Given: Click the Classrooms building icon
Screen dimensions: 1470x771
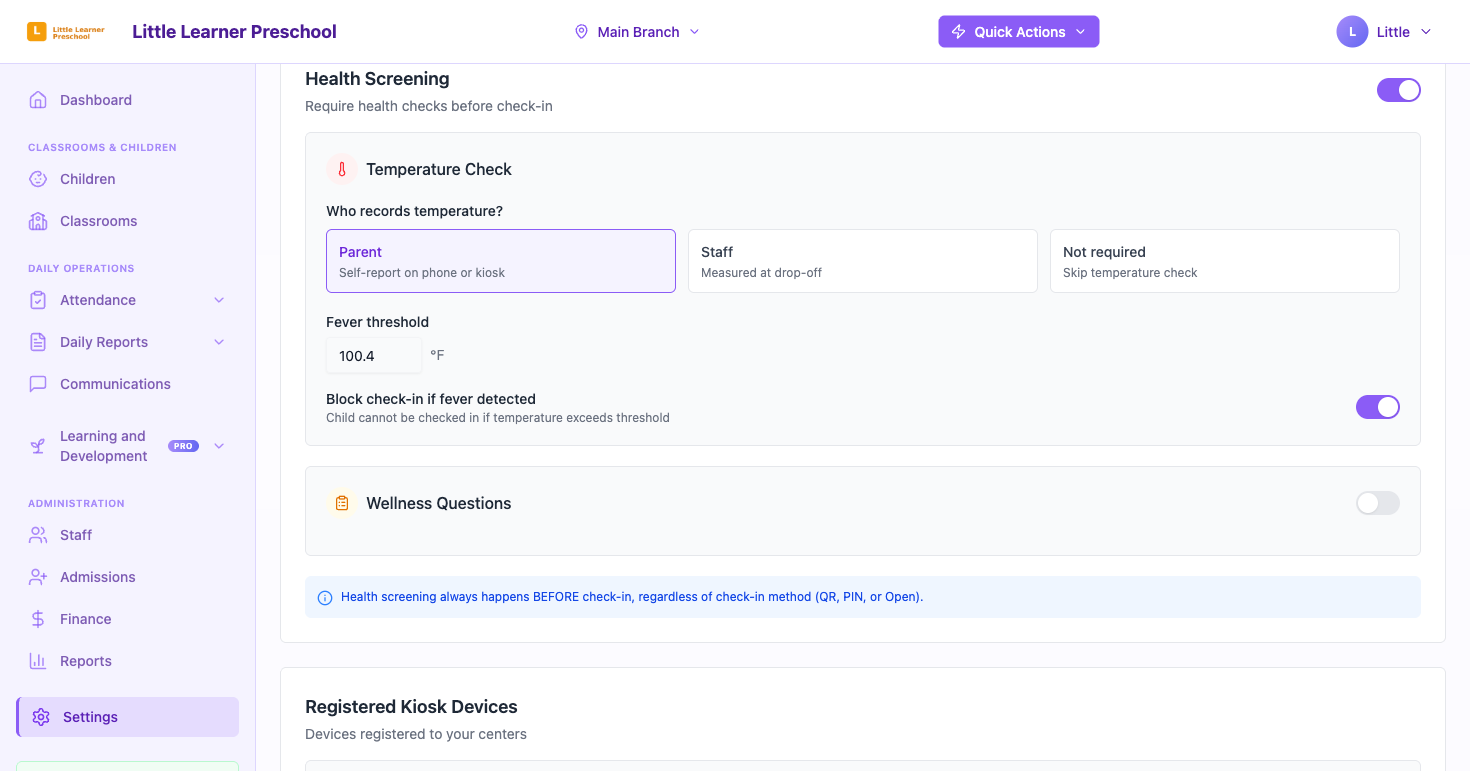Looking at the screenshot, I should point(38,221).
